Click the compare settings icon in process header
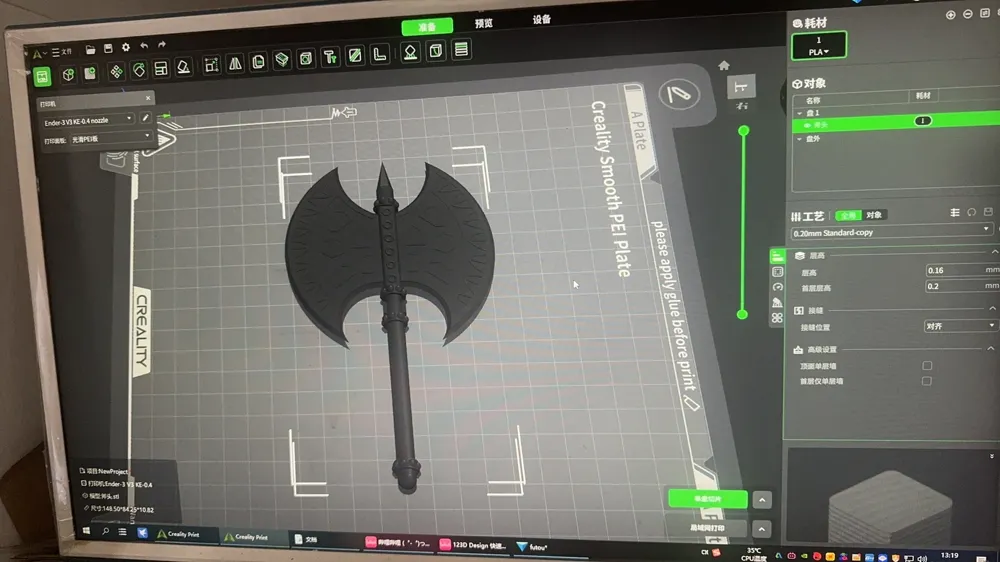This screenshot has width=1000, height=562. point(955,212)
